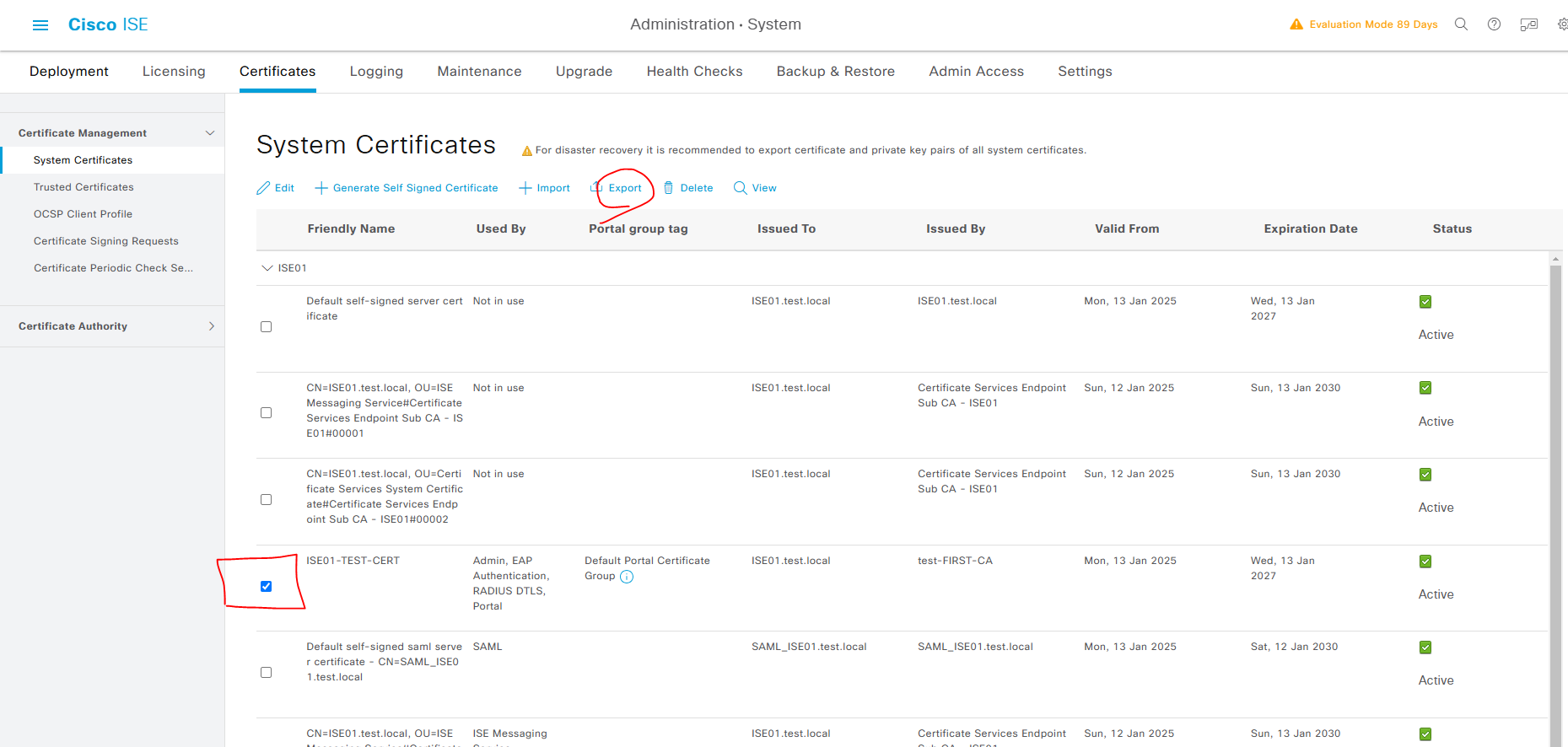
Task: Click the disaster recovery warning triangle icon
Action: [x=527, y=151]
